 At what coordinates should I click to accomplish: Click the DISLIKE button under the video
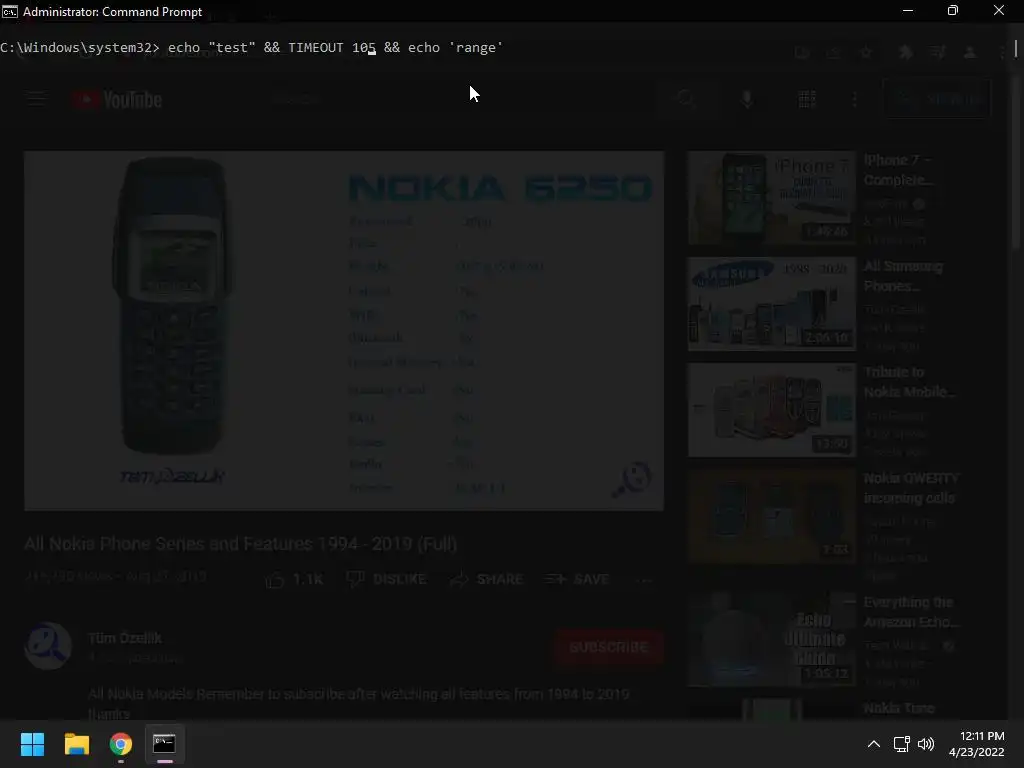point(386,579)
